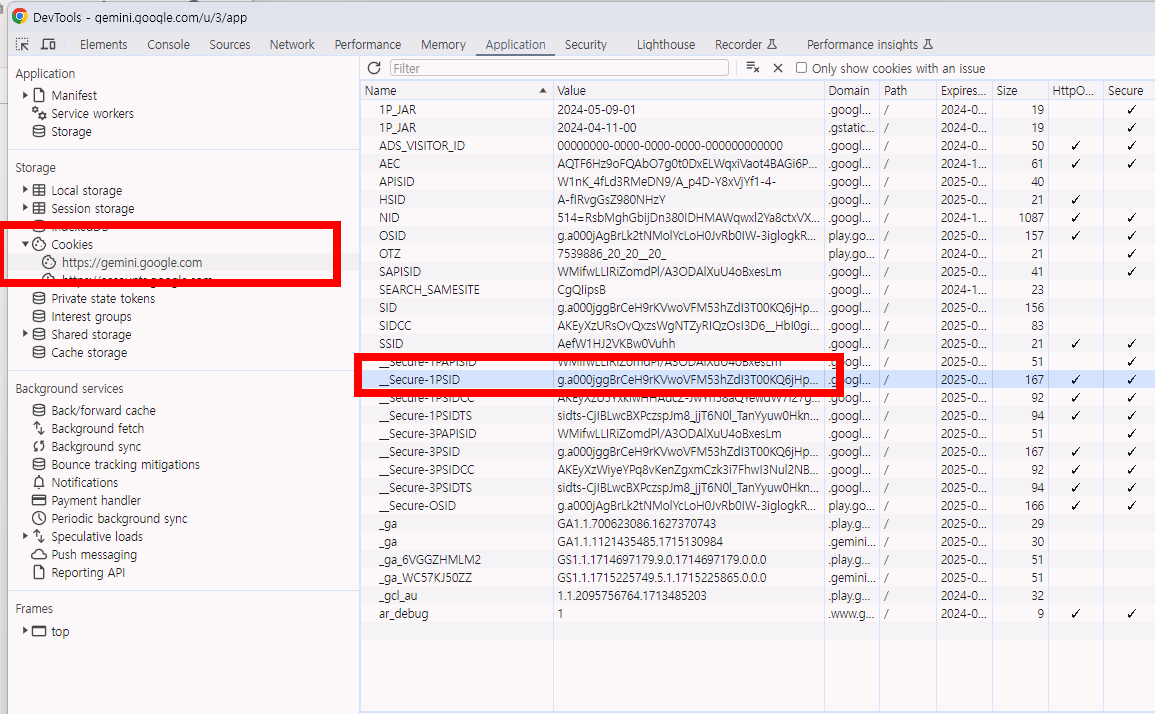The height and width of the screenshot is (714, 1155).
Task: Click the Private state tokens icon
Action: [39, 298]
